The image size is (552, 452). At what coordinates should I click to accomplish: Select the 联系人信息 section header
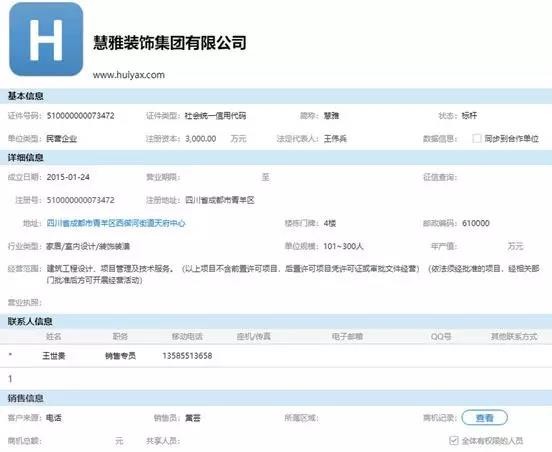[30, 321]
